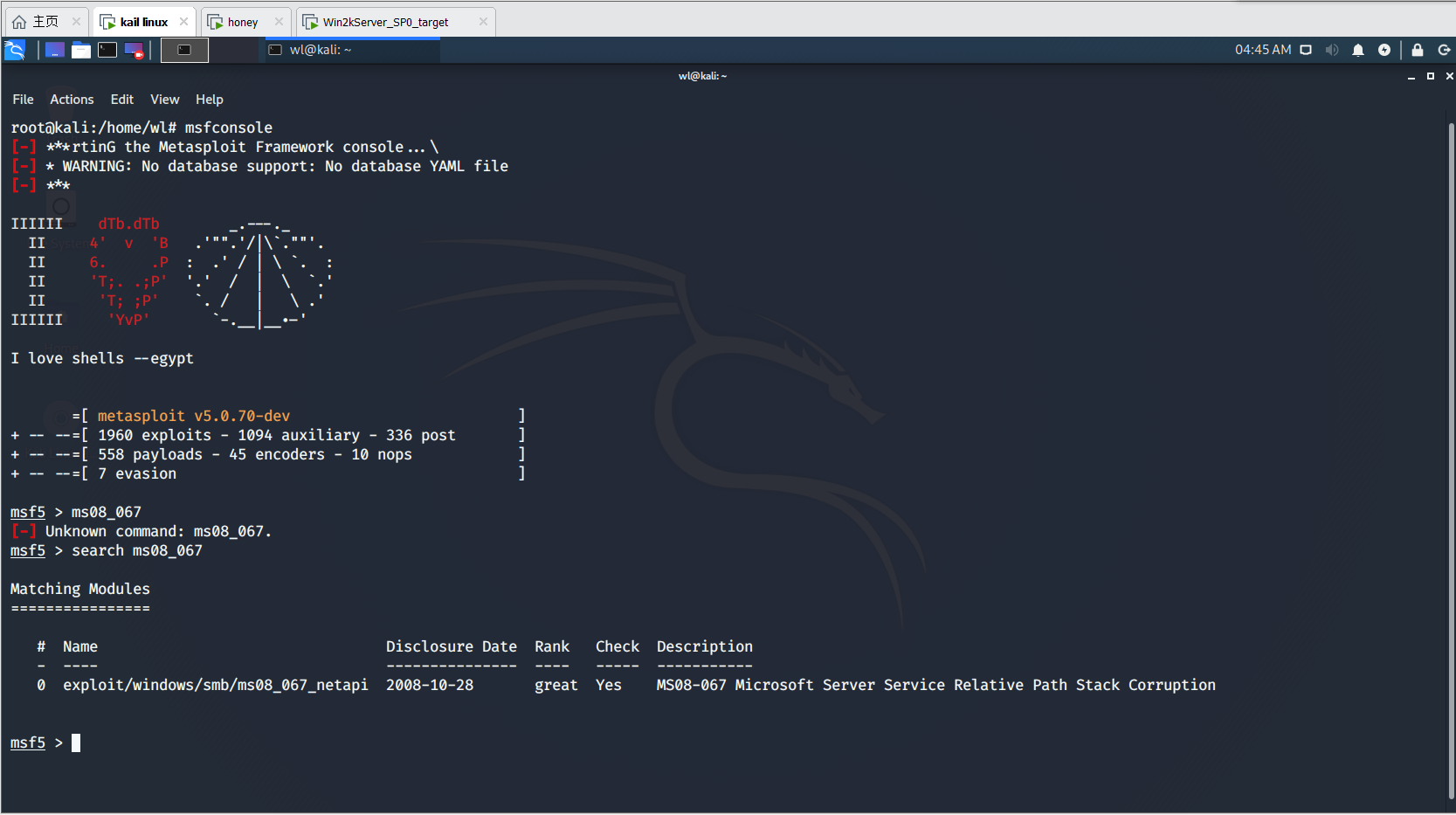The width and height of the screenshot is (1456, 815).
Task: Switch to the kail linux VM tab
Action: 143,22
